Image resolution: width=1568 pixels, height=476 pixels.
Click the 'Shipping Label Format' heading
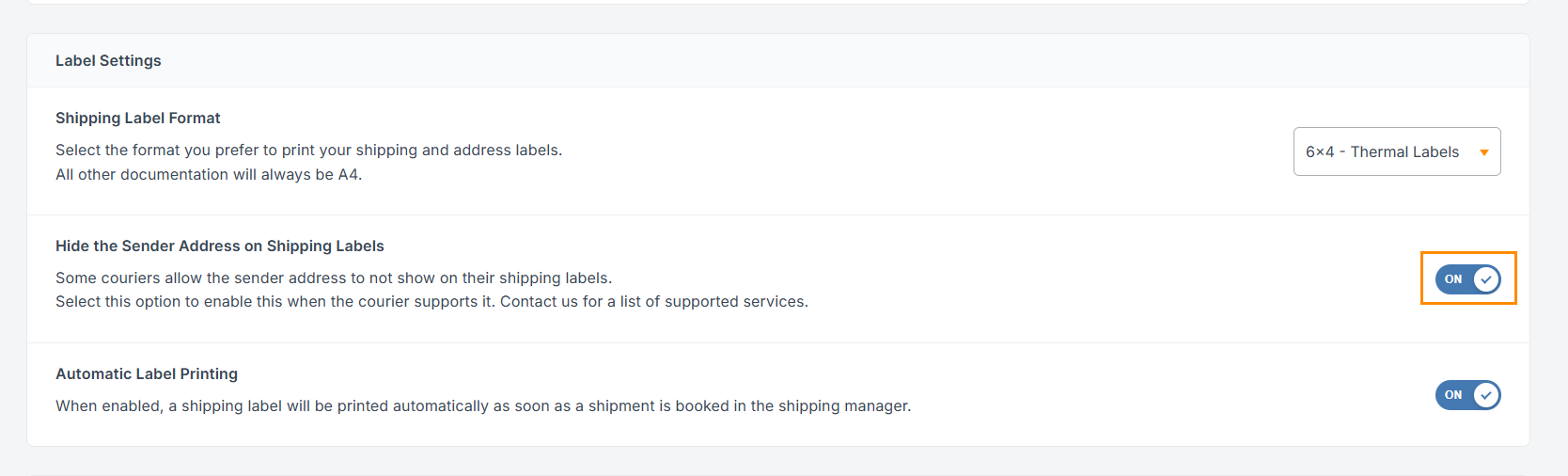[x=138, y=118]
